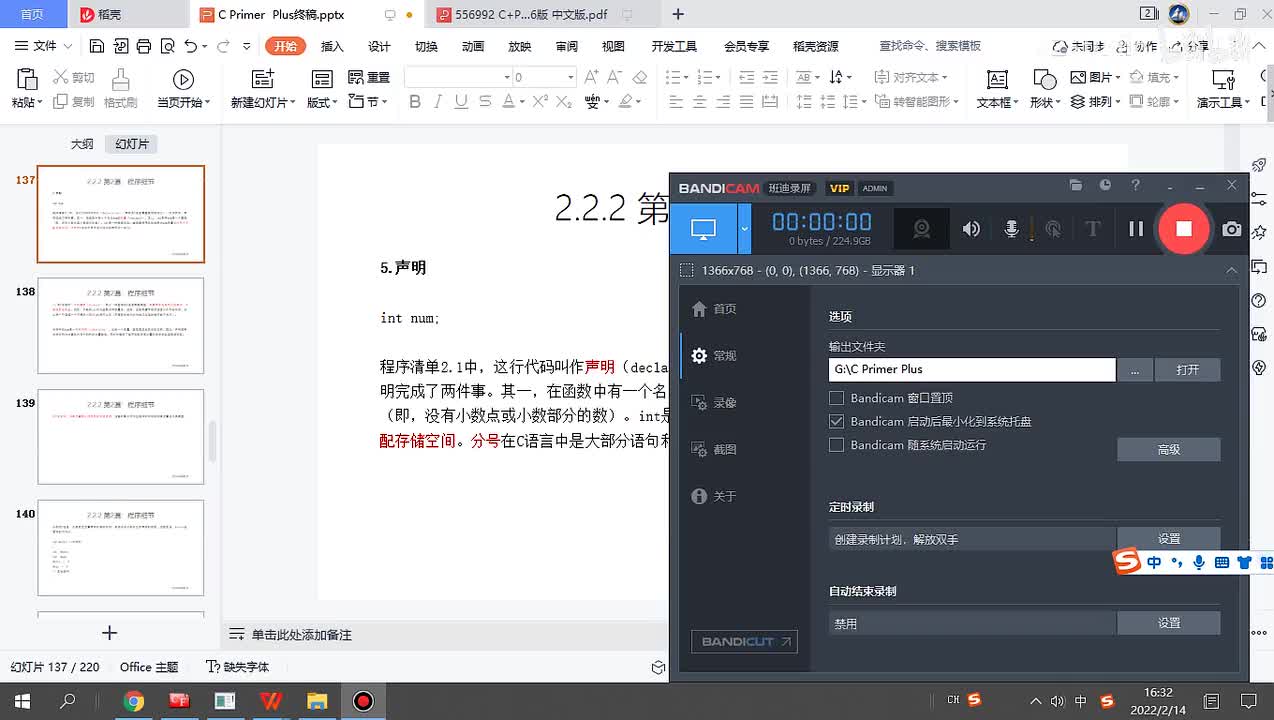
Task: Toggle Underline formatting
Action: 461,102
